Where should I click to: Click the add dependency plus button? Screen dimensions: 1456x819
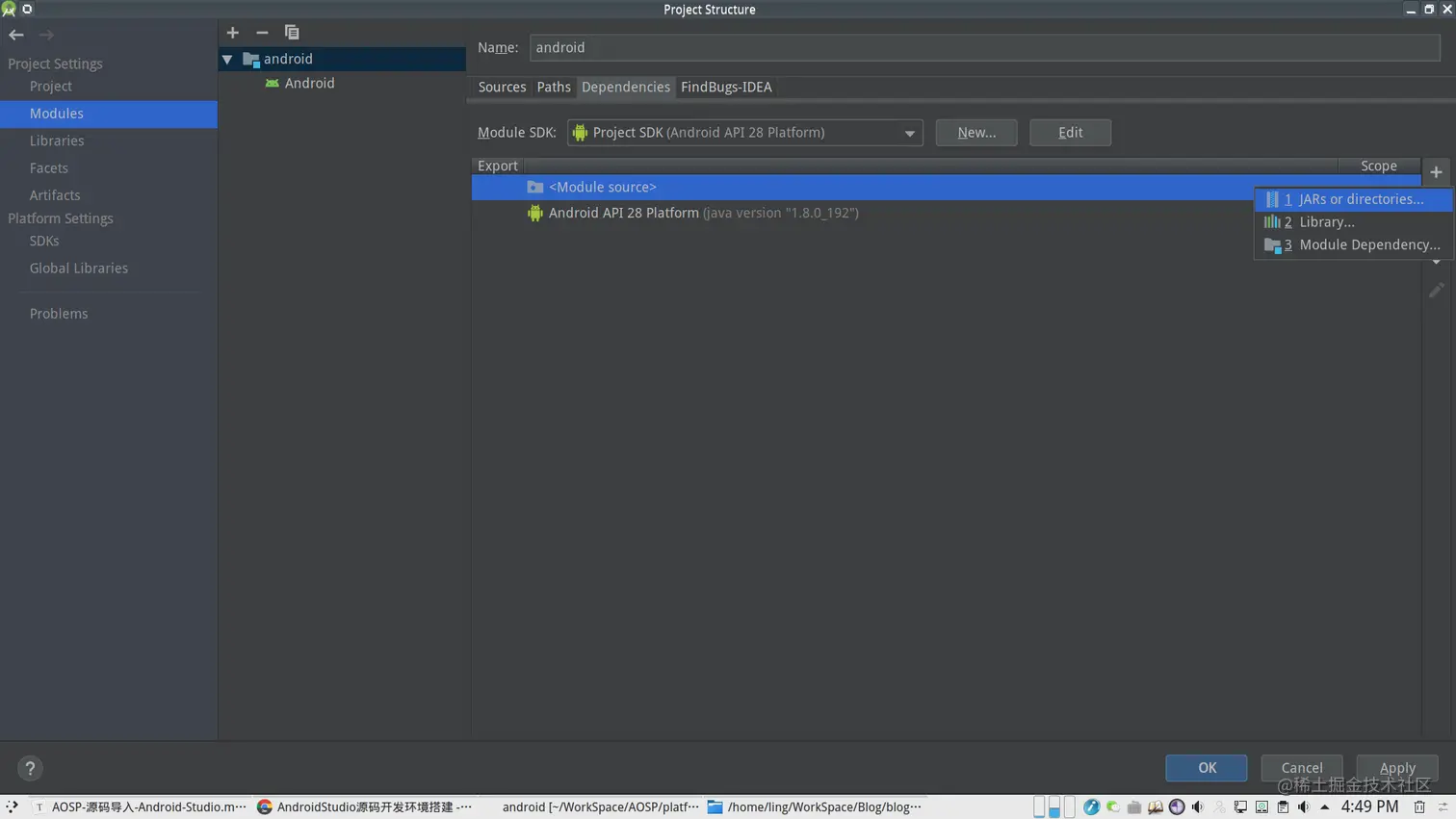click(x=1436, y=172)
